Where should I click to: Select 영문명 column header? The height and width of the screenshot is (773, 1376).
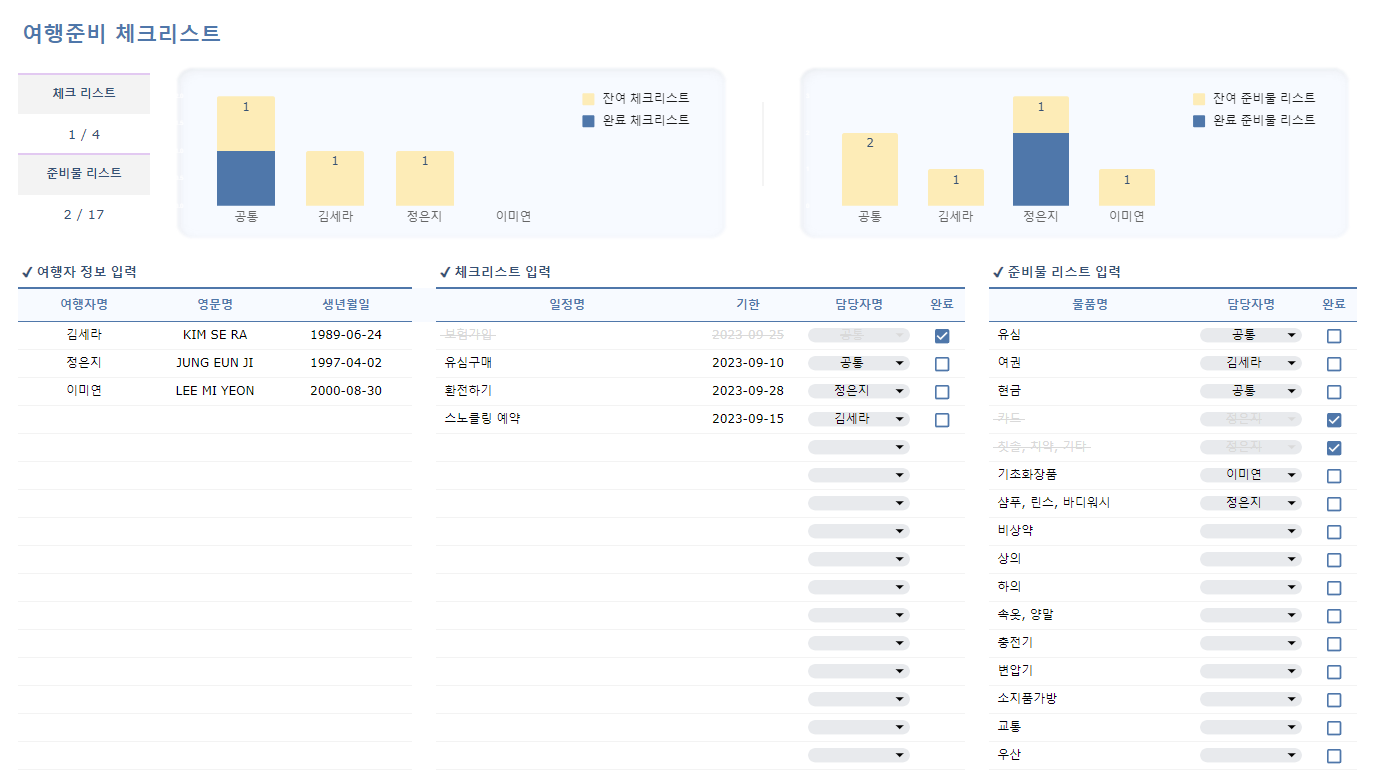click(215, 305)
